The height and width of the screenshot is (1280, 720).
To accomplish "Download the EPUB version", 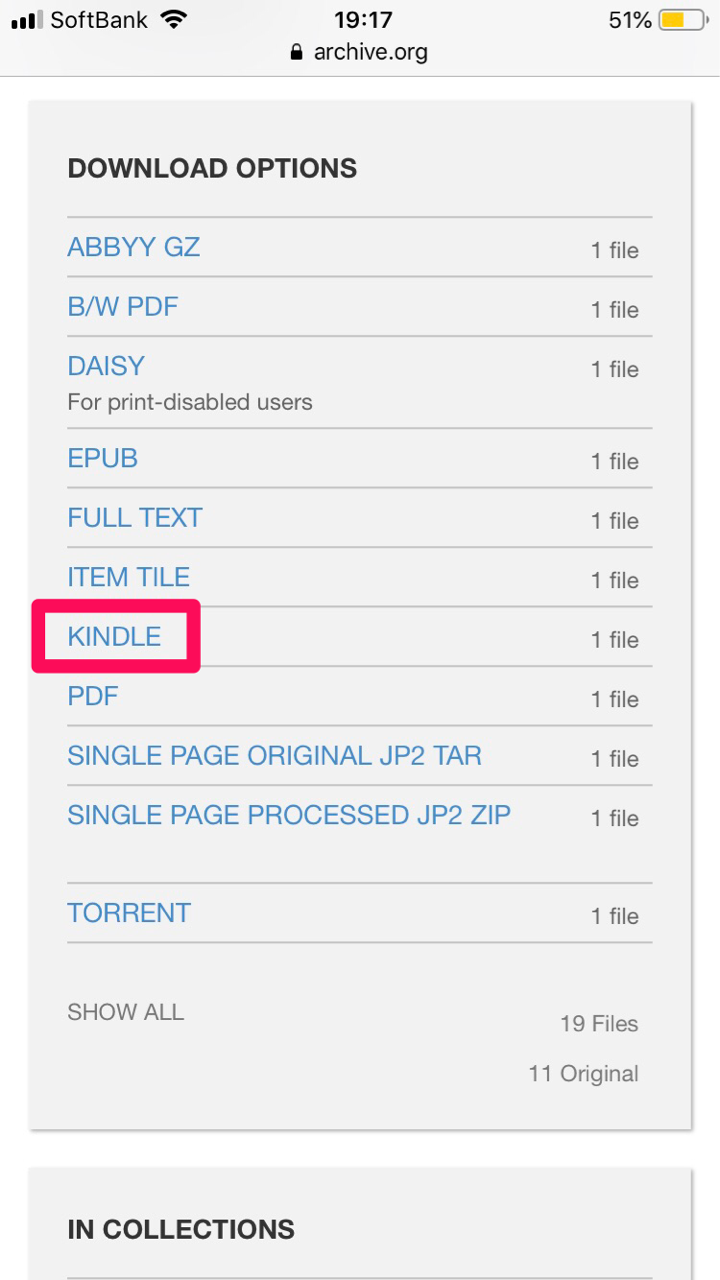I will [102, 458].
